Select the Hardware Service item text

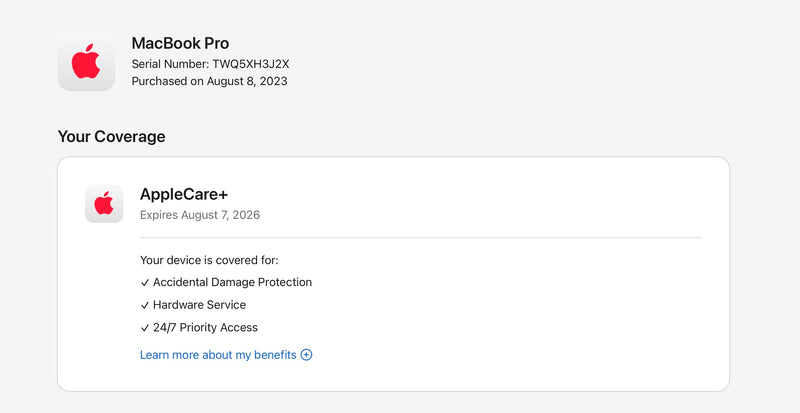199,305
